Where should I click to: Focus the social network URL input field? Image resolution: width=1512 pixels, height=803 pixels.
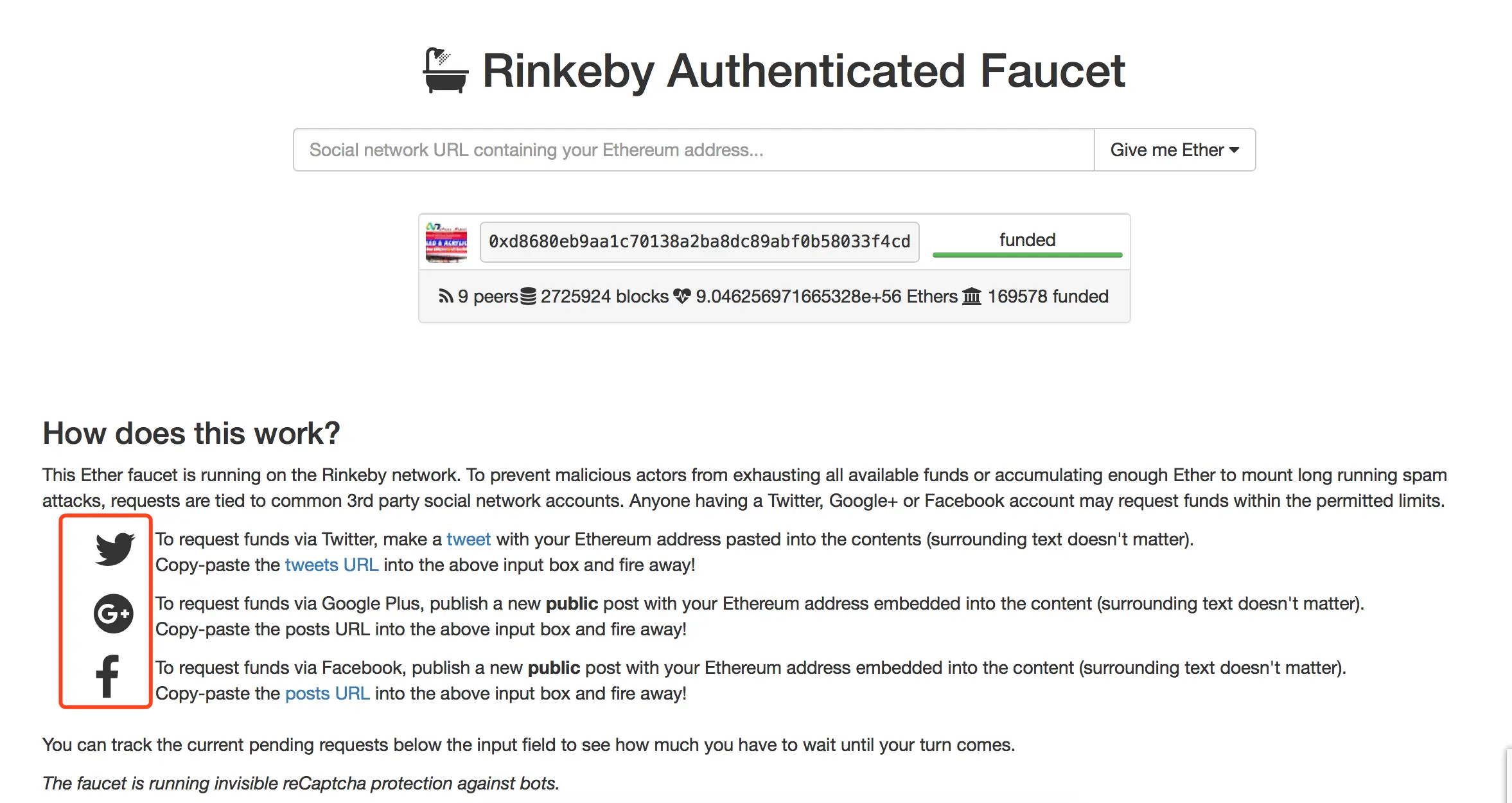click(694, 150)
